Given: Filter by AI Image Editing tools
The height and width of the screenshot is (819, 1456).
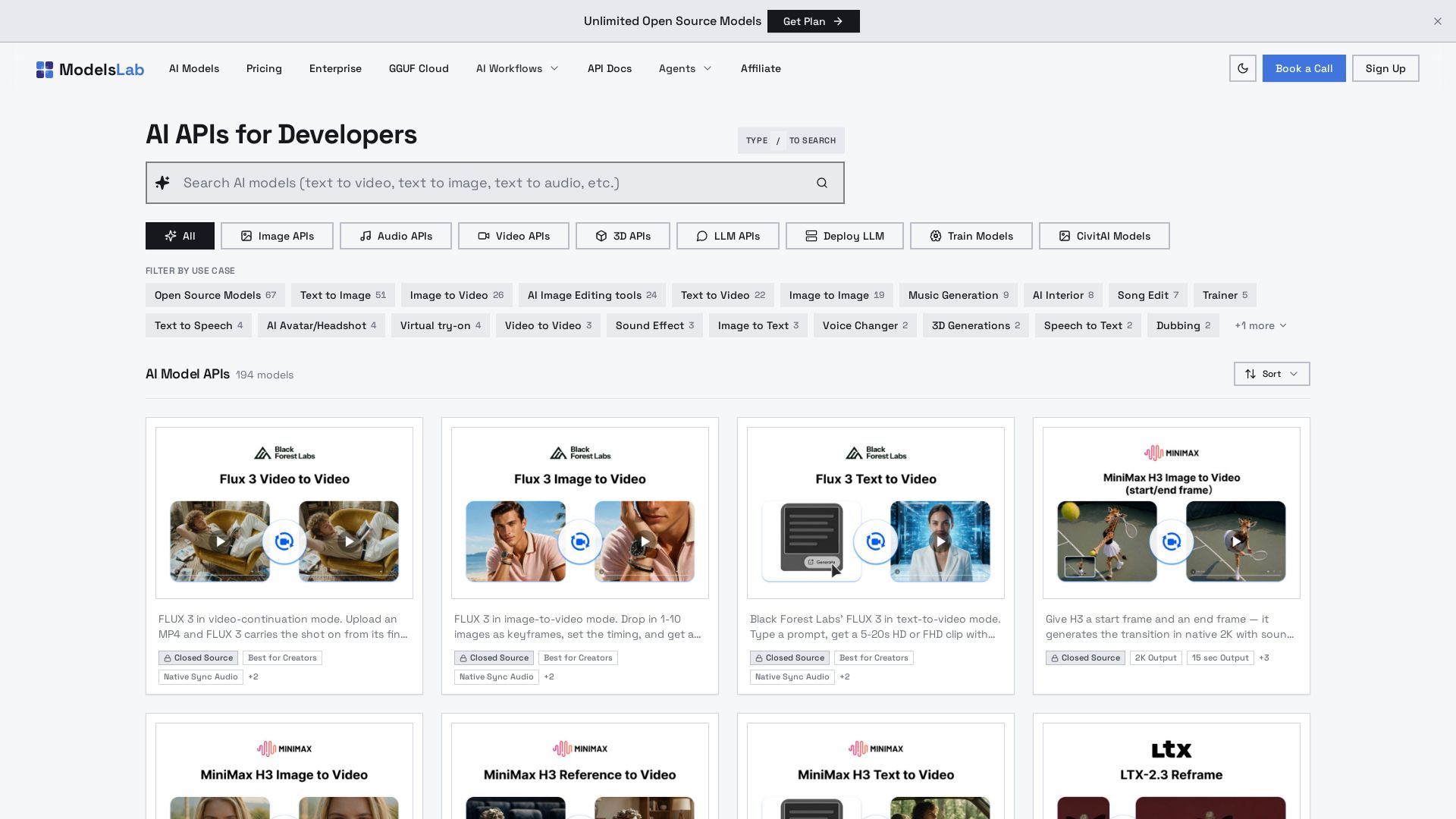Looking at the screenshot, I should [x=592, y=295].
